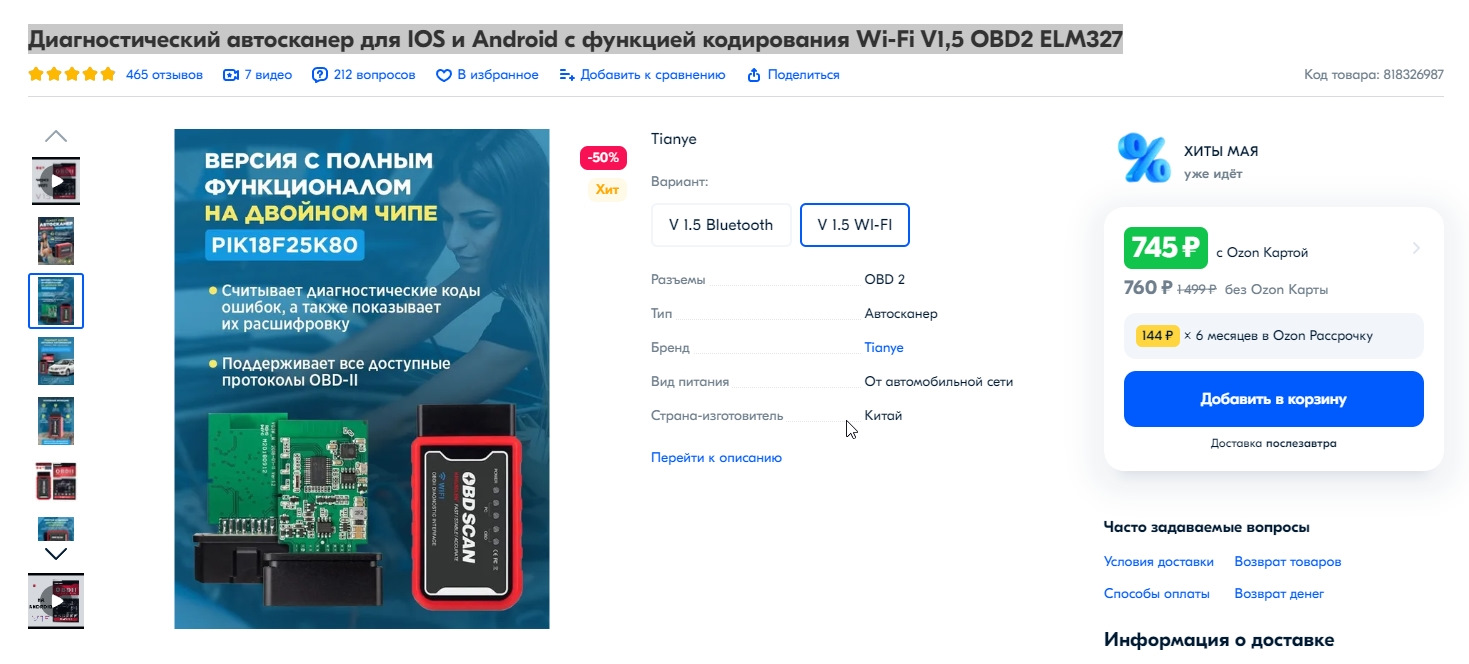Add item with Добавить в корзину button
This screenshot has height=664, width=1469.
(1273, 399)
